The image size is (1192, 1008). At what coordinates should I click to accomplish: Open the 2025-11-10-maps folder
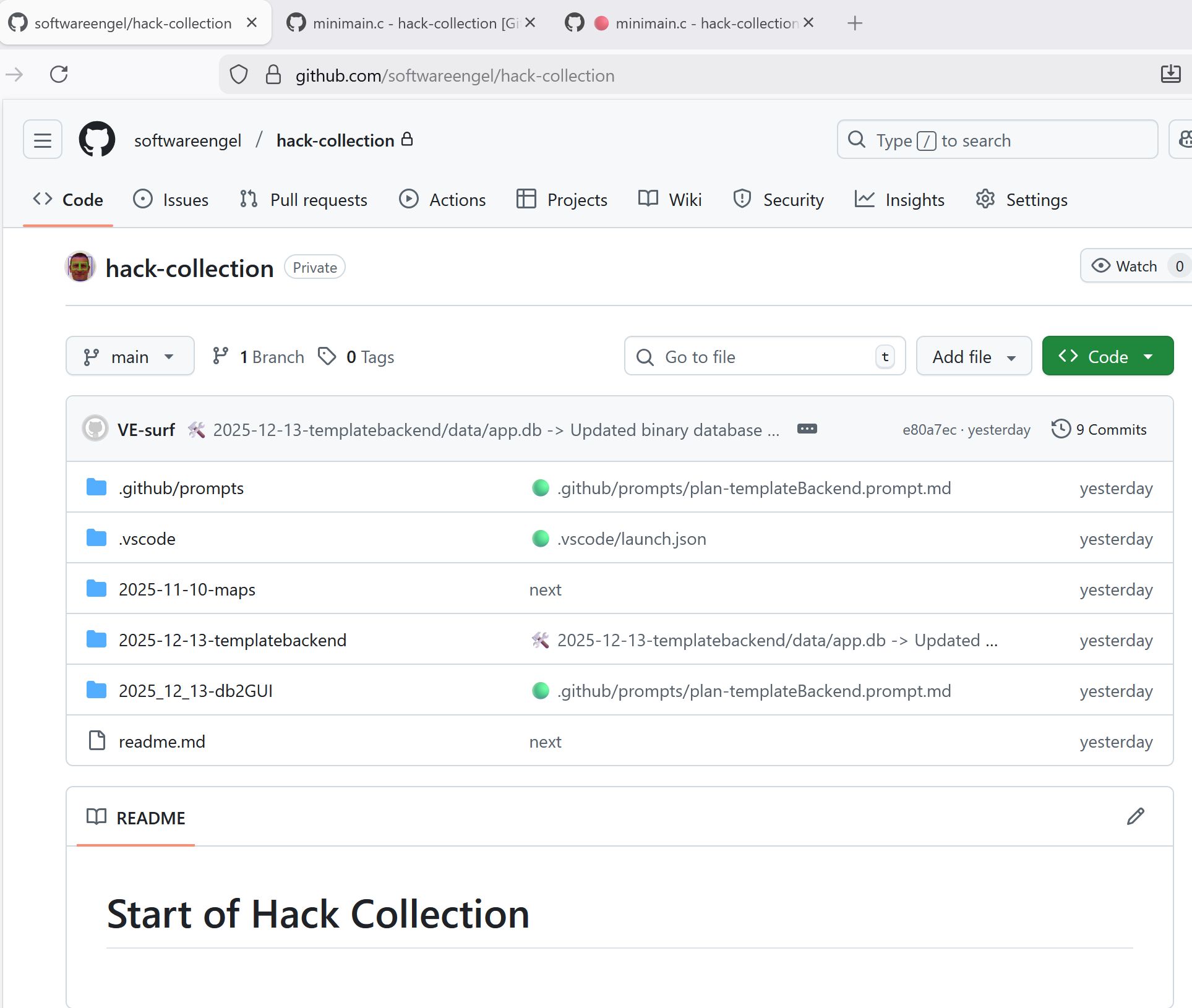pyautogui.click(x=187, y=589)
